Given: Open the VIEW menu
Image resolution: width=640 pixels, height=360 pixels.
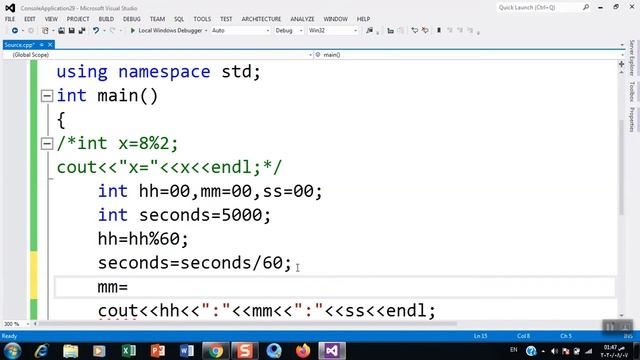Looking at the screenshot, I should [x=51, y=19].
